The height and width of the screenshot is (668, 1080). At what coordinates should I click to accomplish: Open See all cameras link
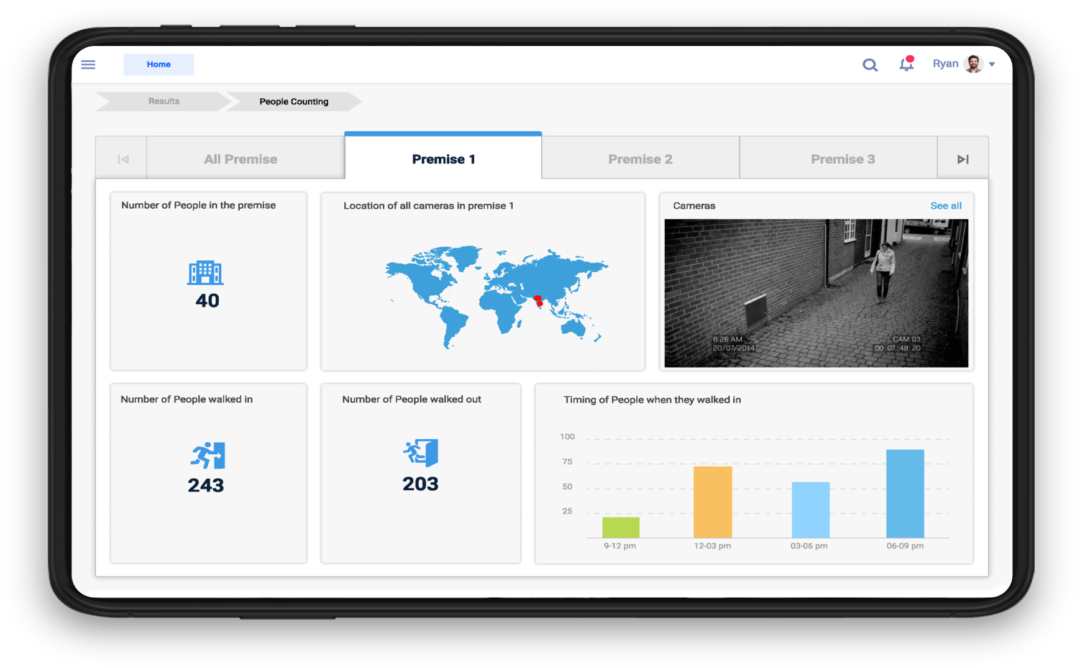click(x=946, y=205)
